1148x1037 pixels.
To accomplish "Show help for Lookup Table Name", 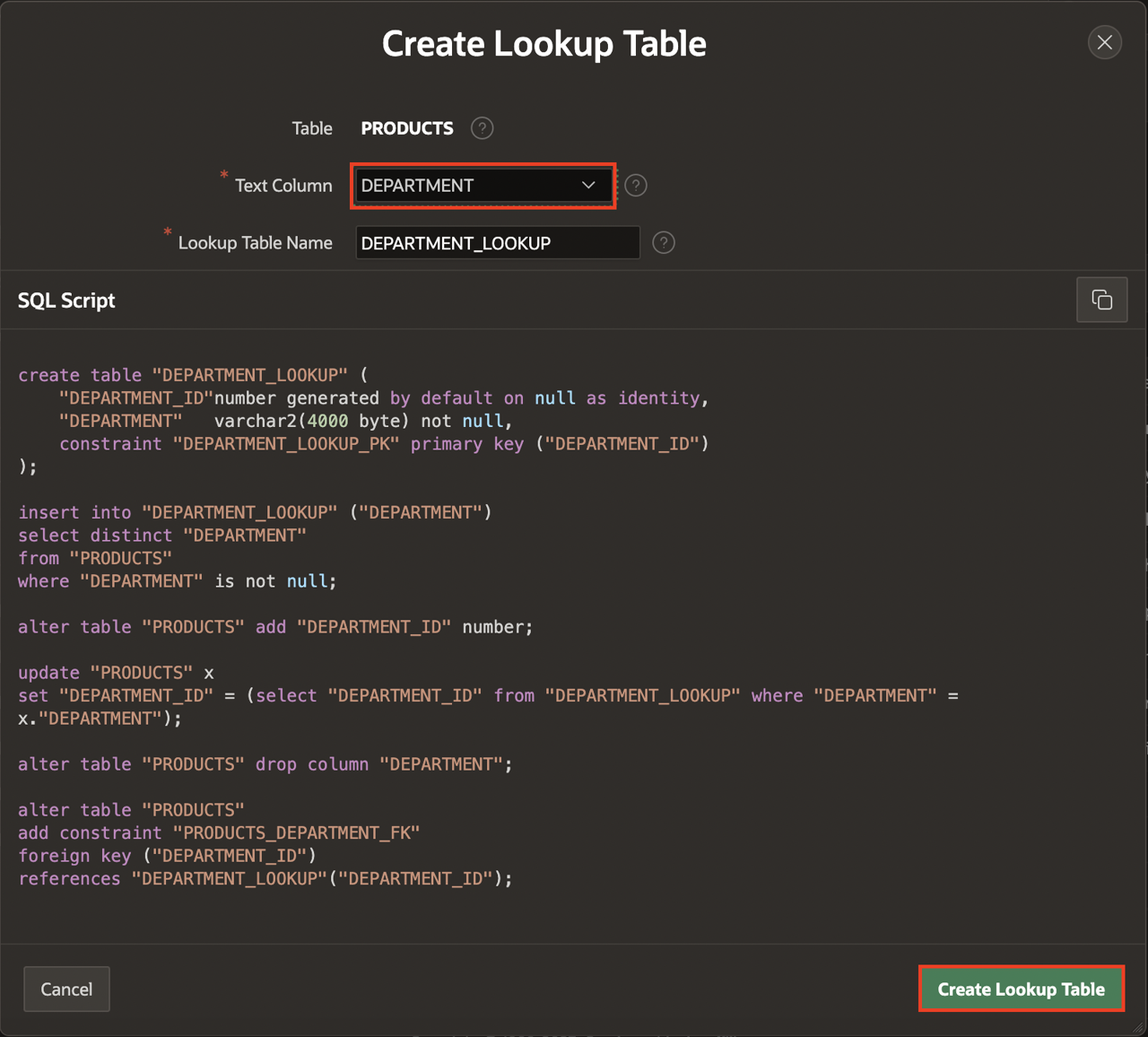I will tap(664, 243).
